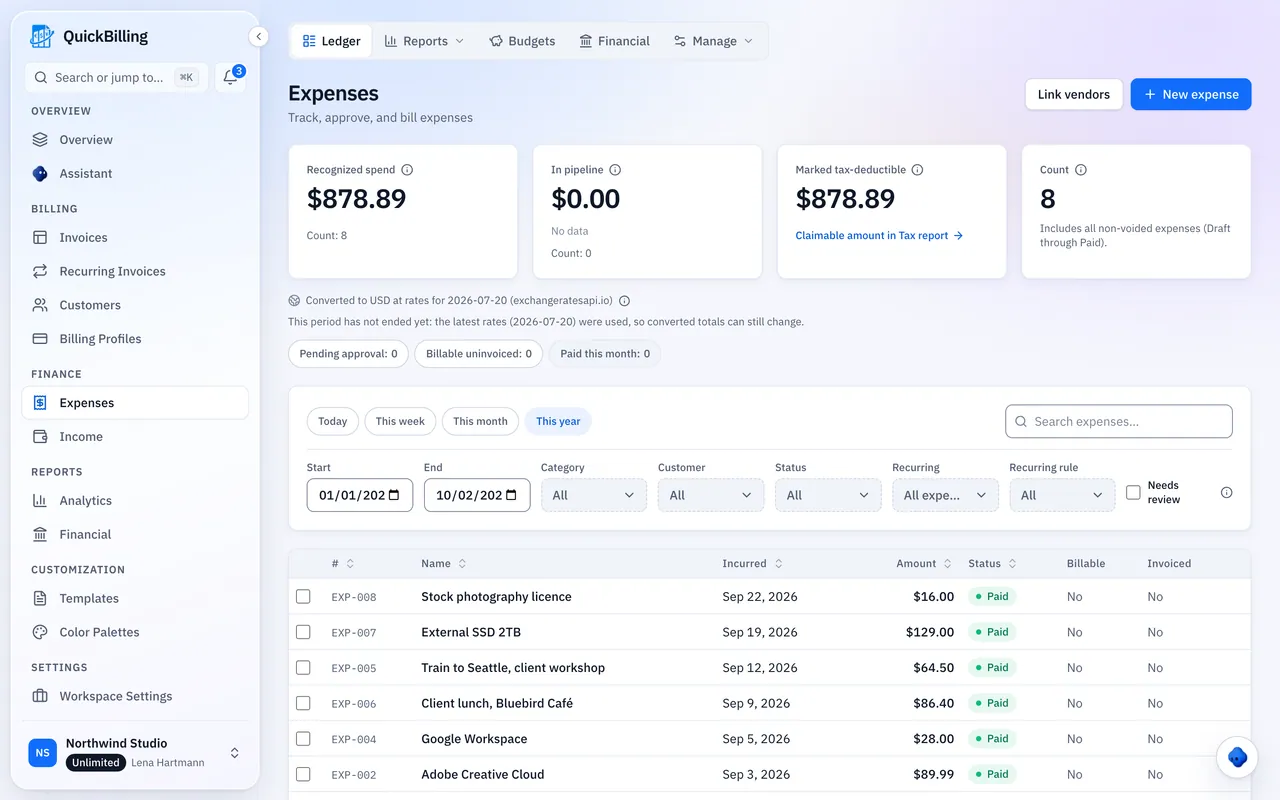Image resolution: width=1280 pixels, height=800 pixels.
Task: Switch to the Financial tab in top nav
Action: [x=614, y=41]
